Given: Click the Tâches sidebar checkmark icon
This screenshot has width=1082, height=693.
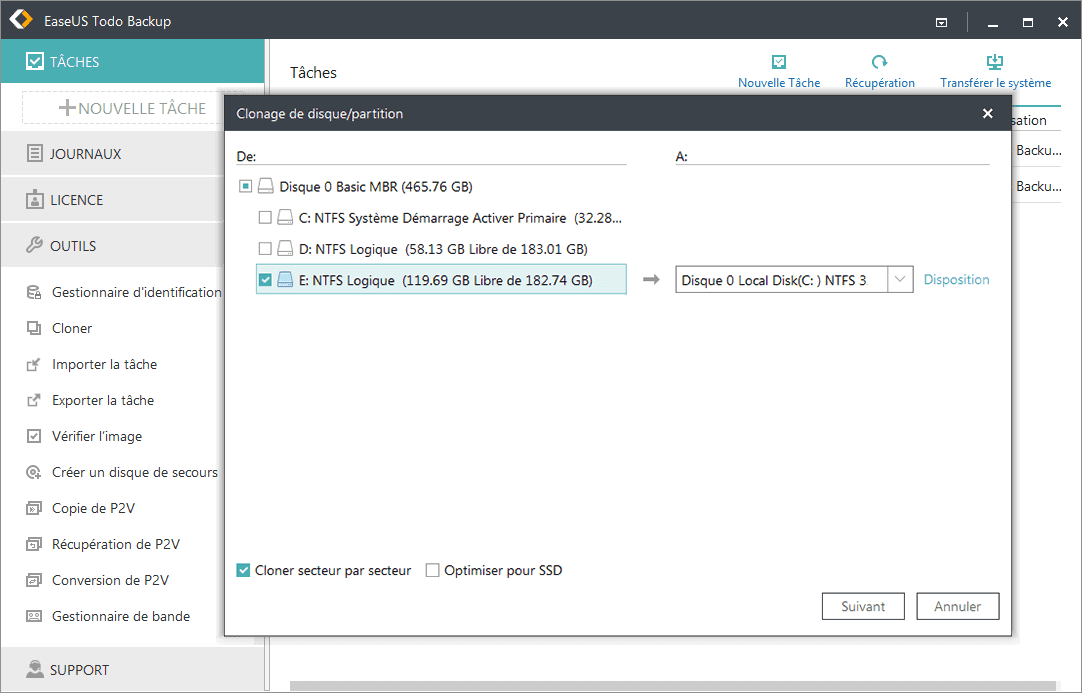Looking at the screenshot, I should pyautogui.click(x=35, y=61).
